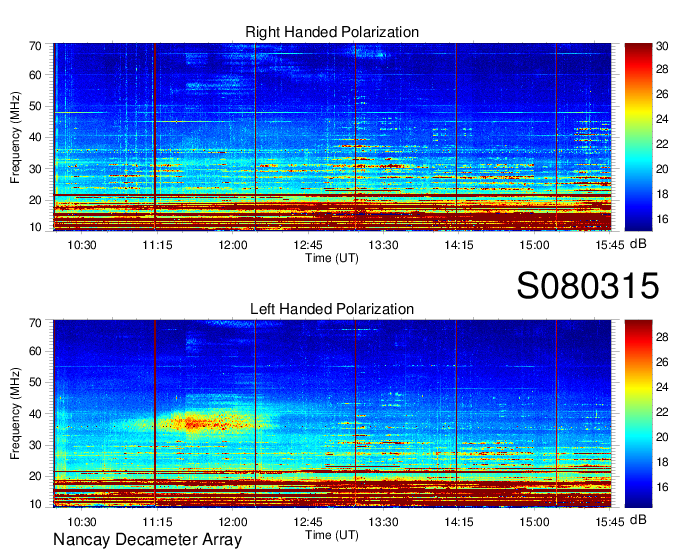Click the 20 frequency tick of the Left Handed plot

(35, 476)
